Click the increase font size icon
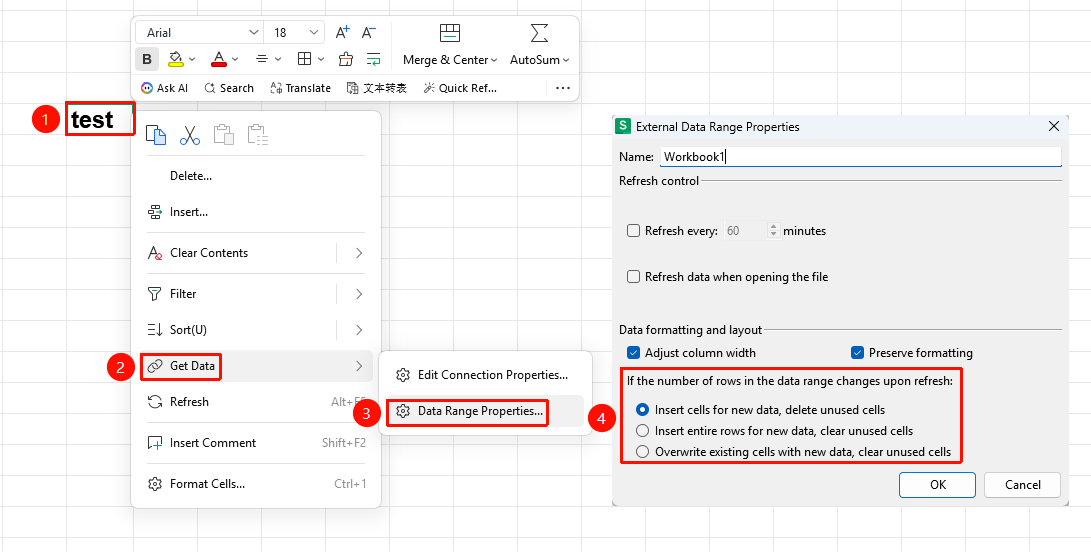 pyautogui.click(x=342, y=32)
